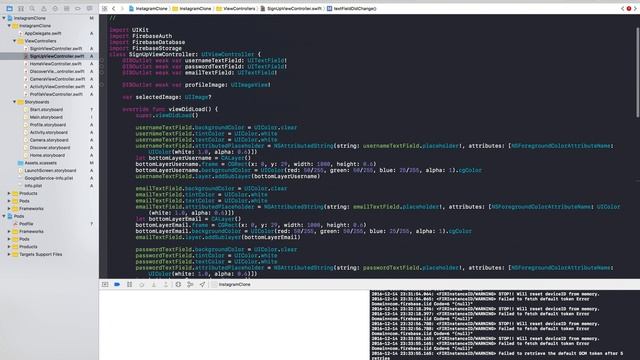The image size is (640, 360).
Task: Click the Step Over button
Action: coord(142,284)
